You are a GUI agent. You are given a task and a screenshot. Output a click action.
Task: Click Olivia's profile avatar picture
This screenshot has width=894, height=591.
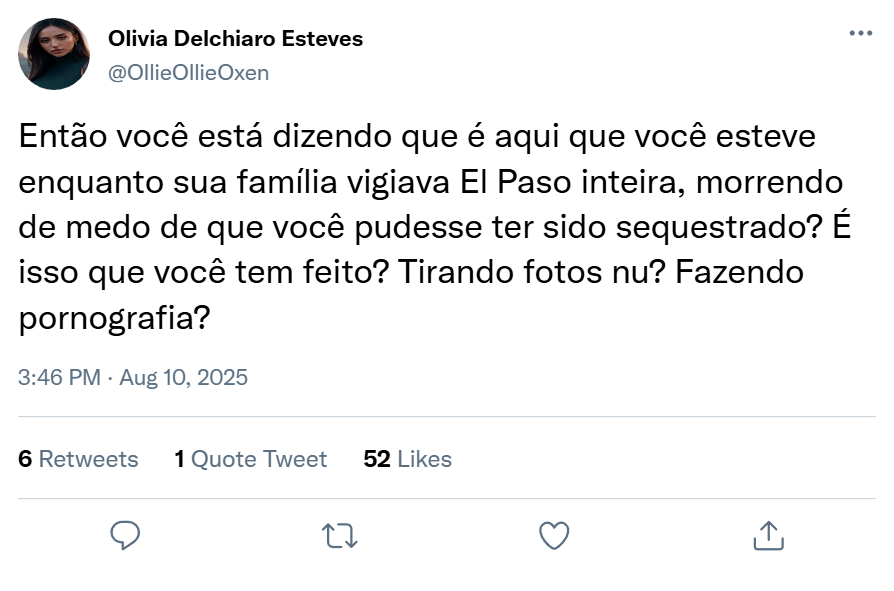54,54
